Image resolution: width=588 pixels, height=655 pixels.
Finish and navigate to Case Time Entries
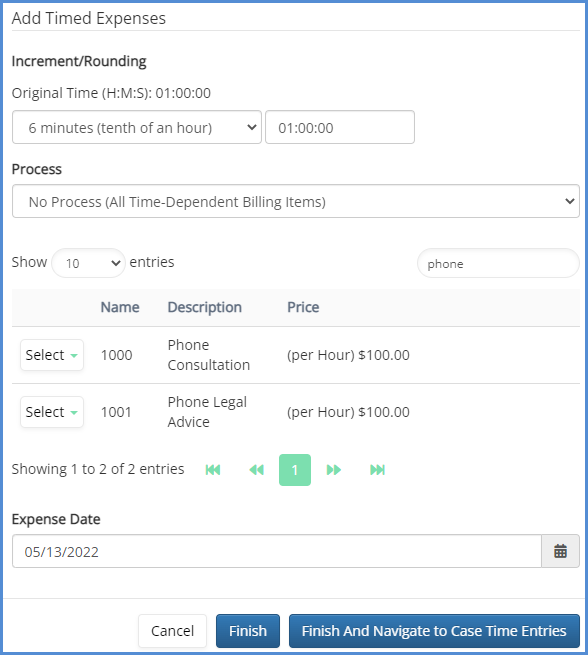pos(434,631)
